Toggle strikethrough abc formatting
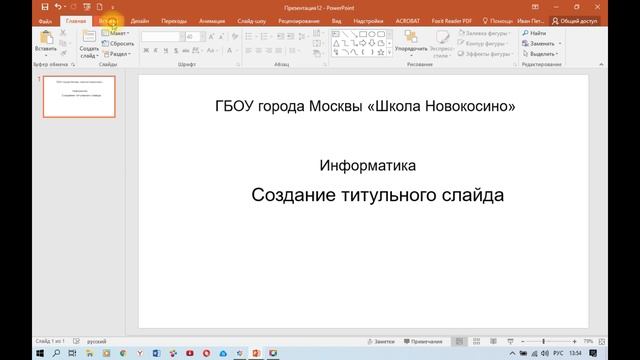640x360 pixels. click(x=185, y=51)
